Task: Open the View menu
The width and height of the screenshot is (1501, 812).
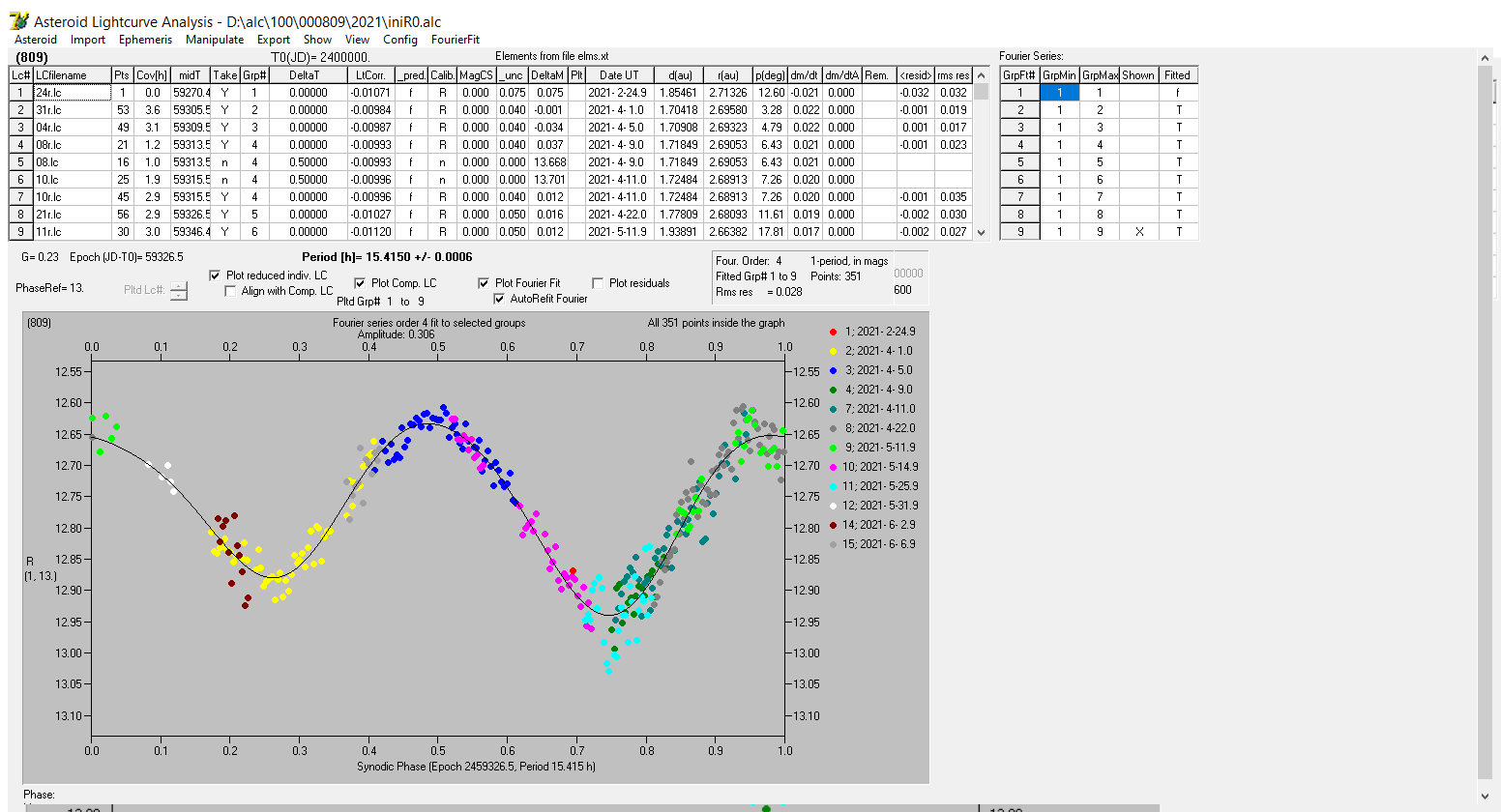Action: 357,40
